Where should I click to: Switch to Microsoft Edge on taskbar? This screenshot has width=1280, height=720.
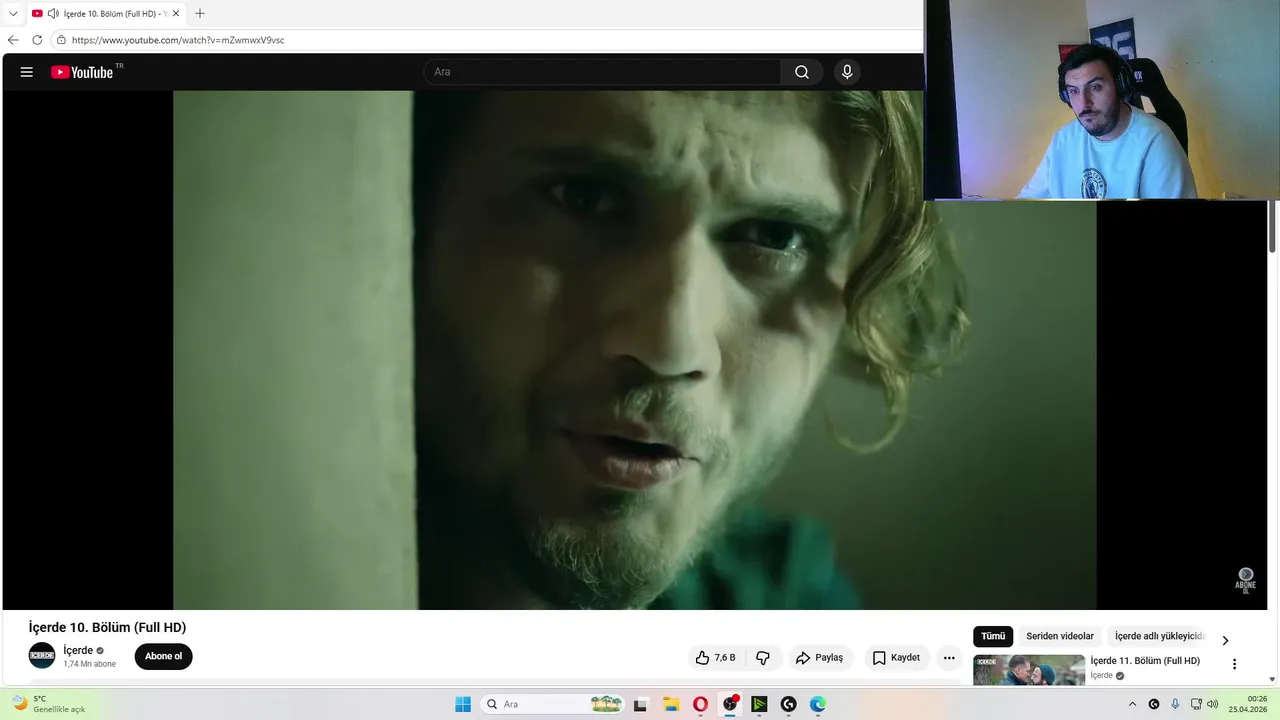(x=818, y=704)
